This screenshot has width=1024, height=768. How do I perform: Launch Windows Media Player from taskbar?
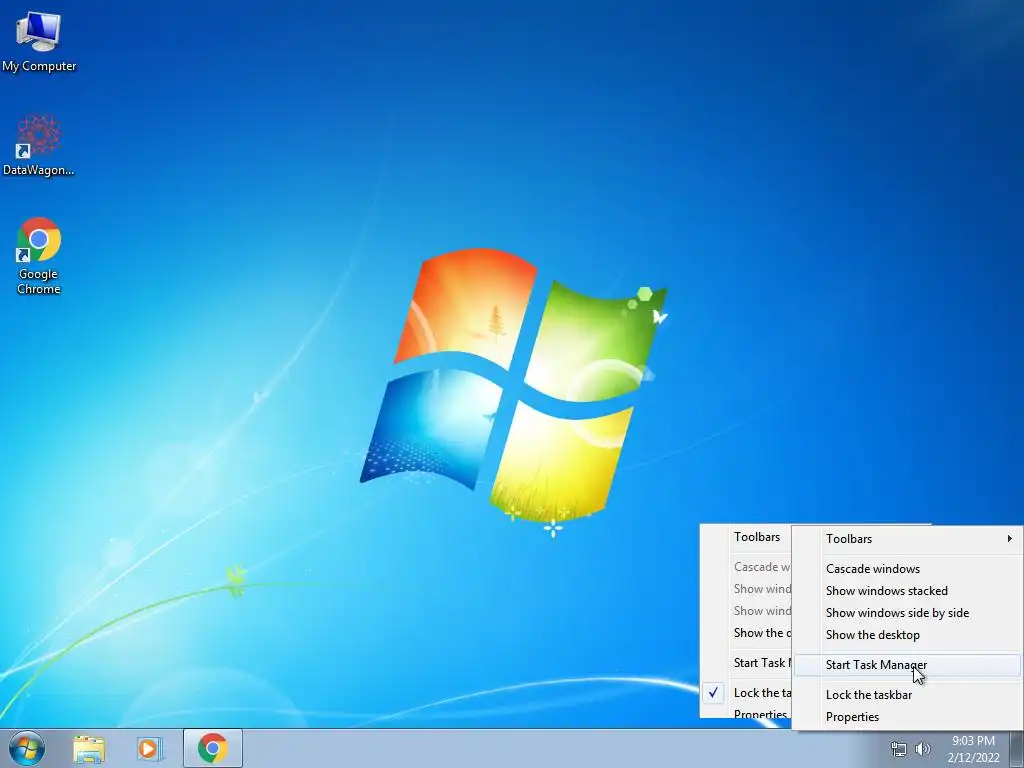click(150, 748)
